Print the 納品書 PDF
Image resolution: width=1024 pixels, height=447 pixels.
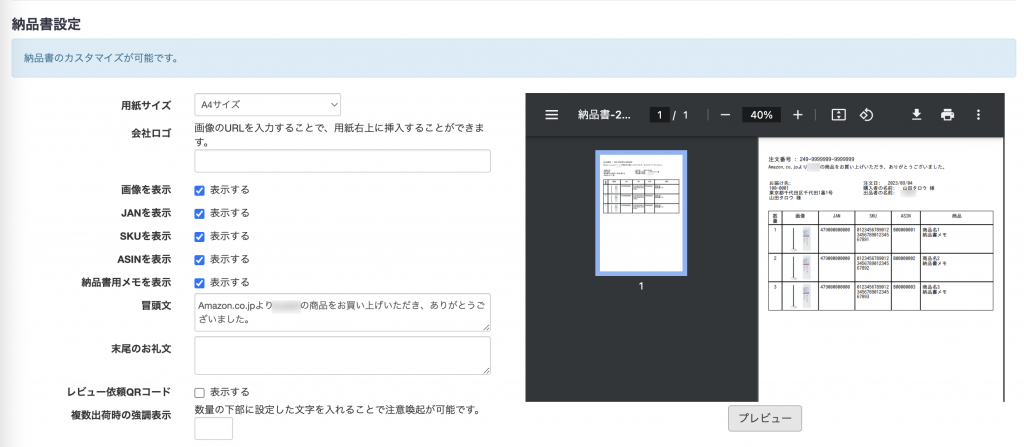click(947, 115)
